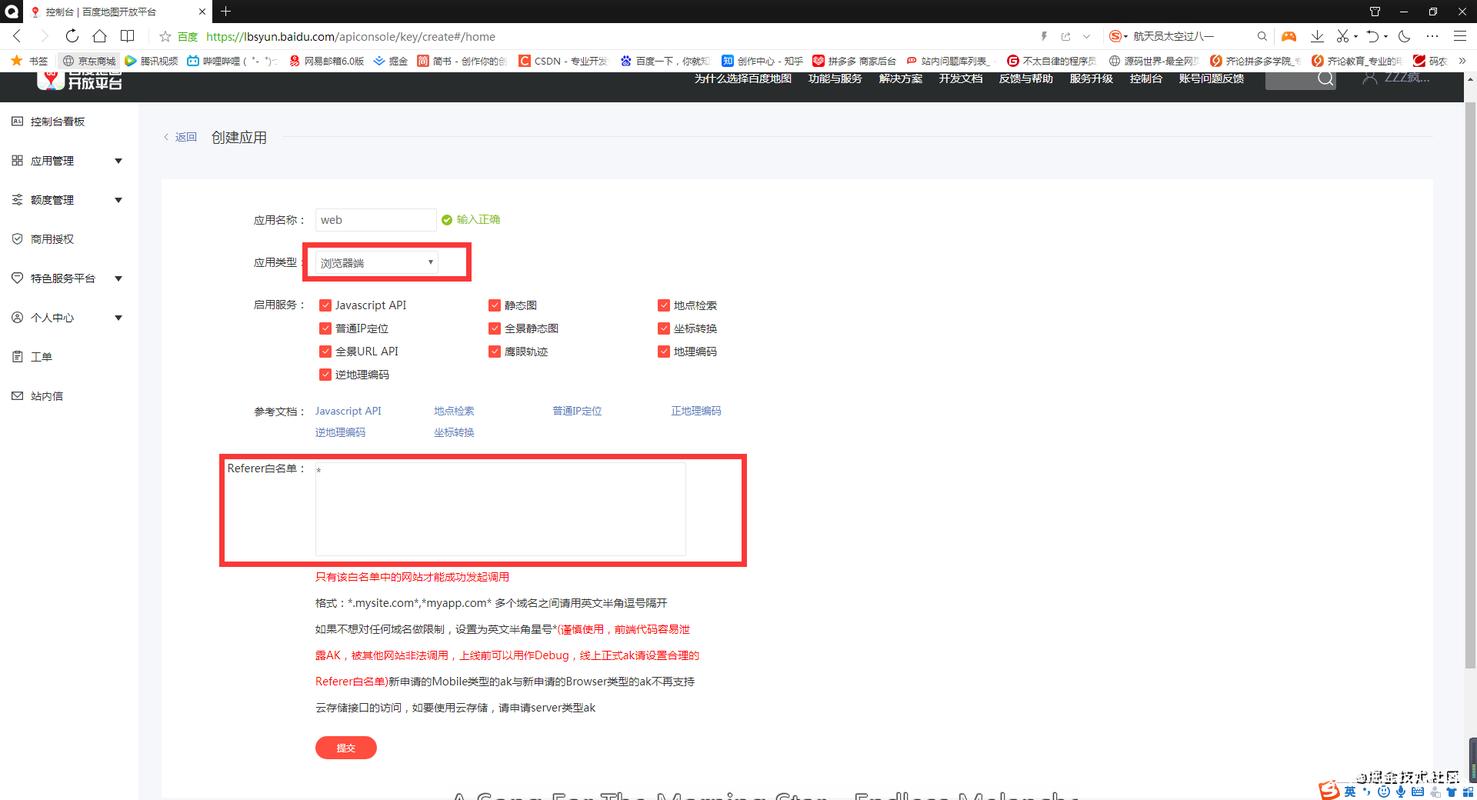Toggle night mode moon icon
Viewport: 1477px width, 800px height.
[x=1404, y=36]
